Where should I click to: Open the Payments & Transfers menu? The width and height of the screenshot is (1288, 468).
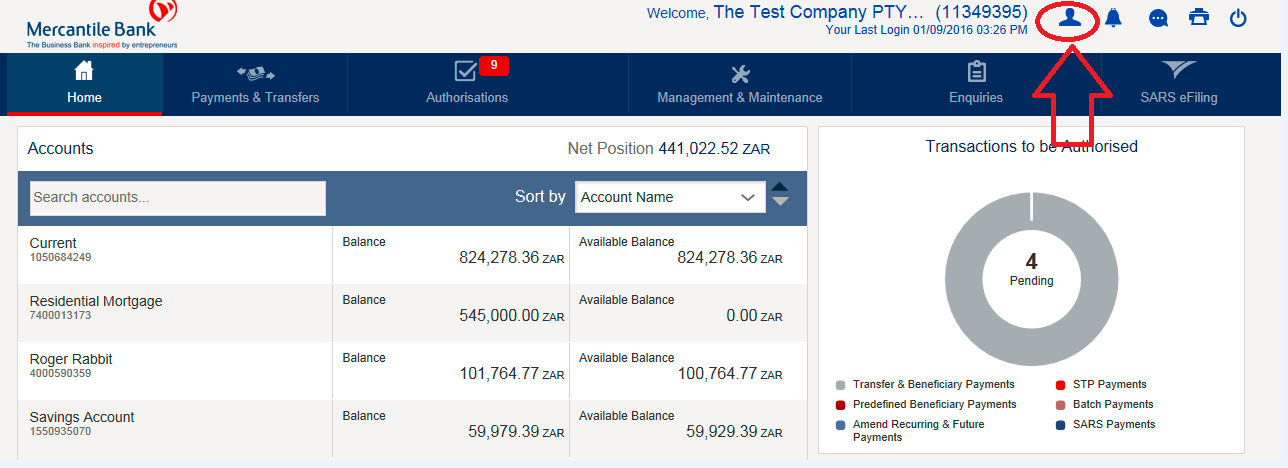255,84
